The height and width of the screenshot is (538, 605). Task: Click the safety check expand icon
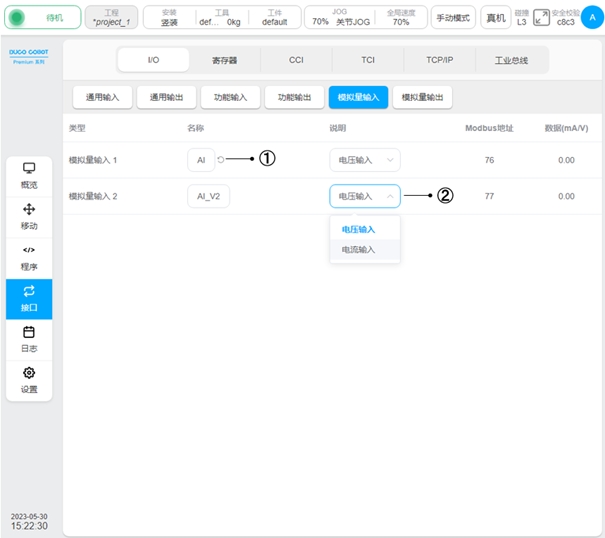pos(541,17)
